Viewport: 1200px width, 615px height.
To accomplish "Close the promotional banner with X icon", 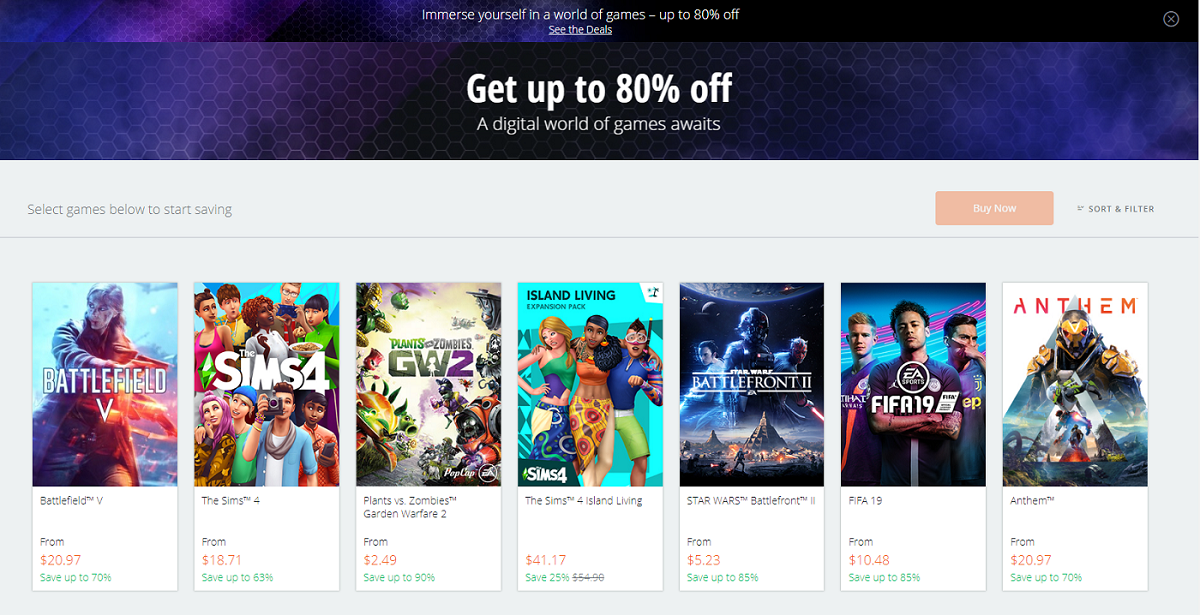I will [x=1171, y=19].
